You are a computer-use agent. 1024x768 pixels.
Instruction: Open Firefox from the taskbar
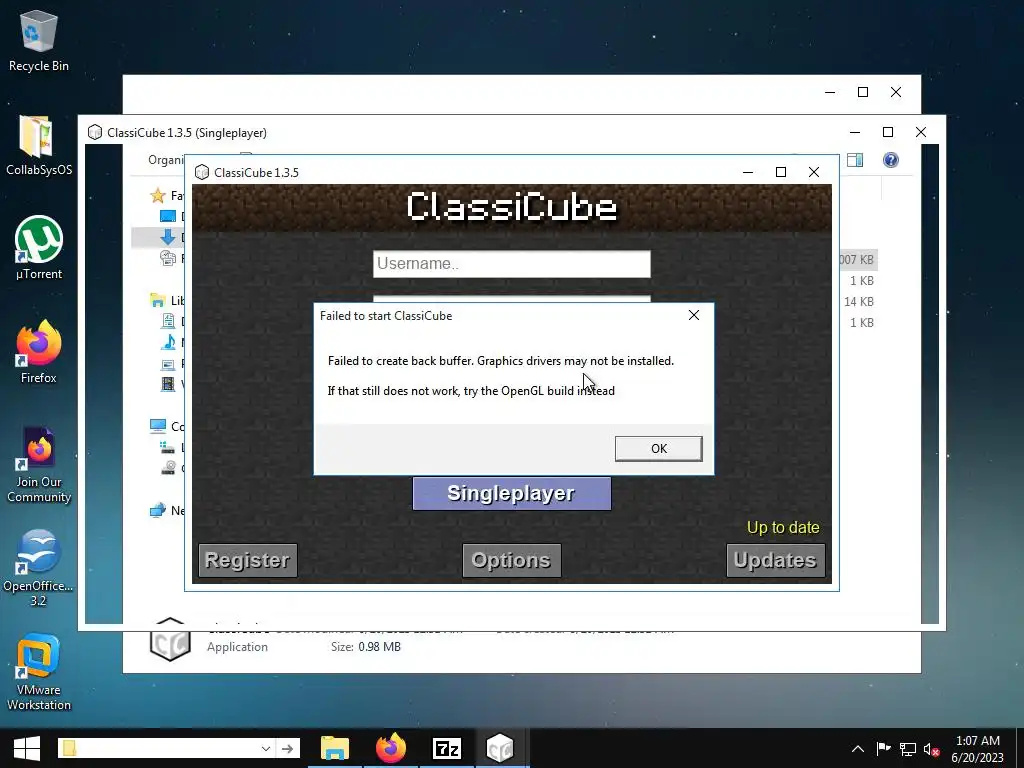391,748
